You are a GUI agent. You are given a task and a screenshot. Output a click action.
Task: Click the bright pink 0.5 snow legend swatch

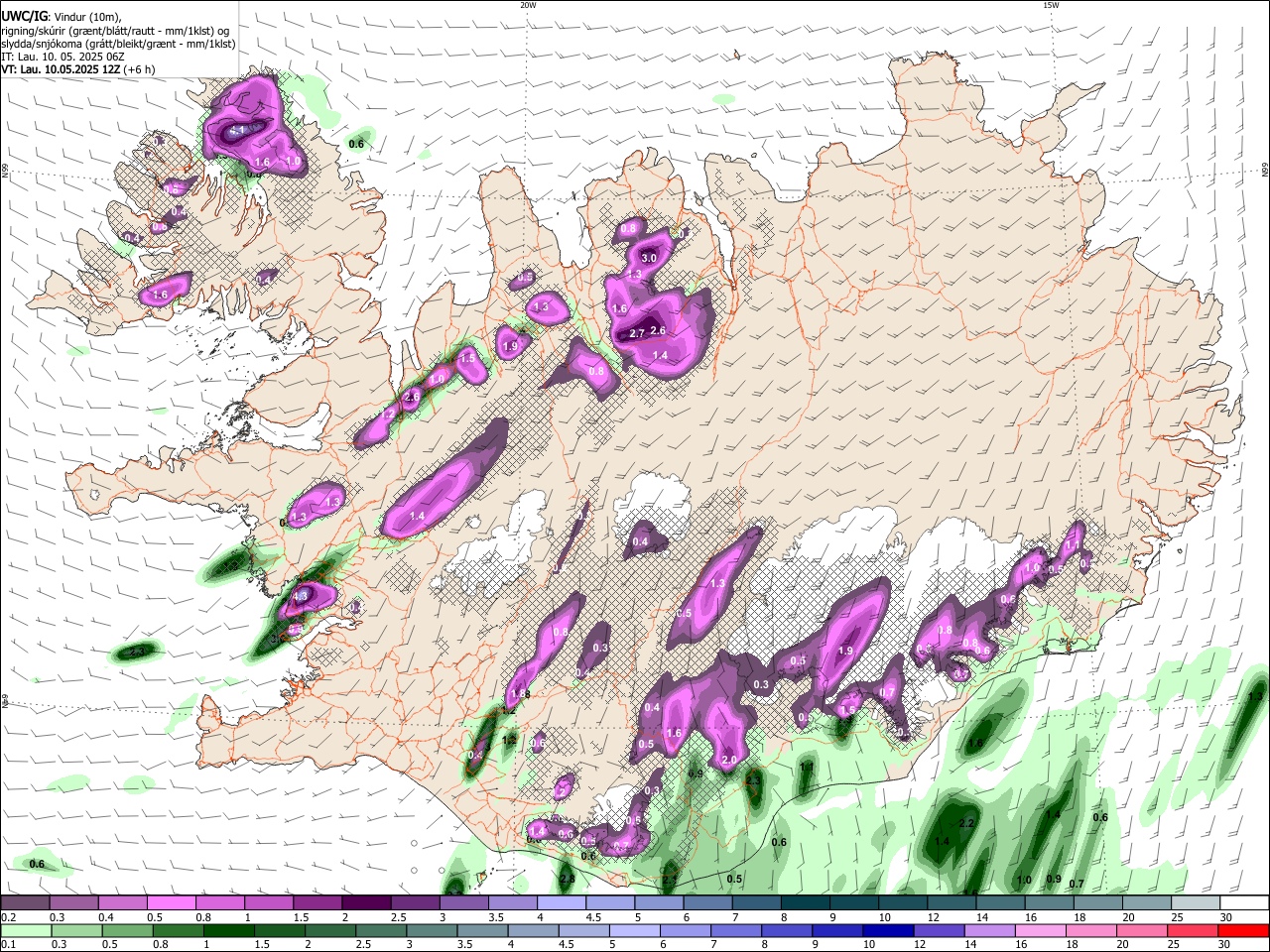pyautogui.click(x=172, y=903)
